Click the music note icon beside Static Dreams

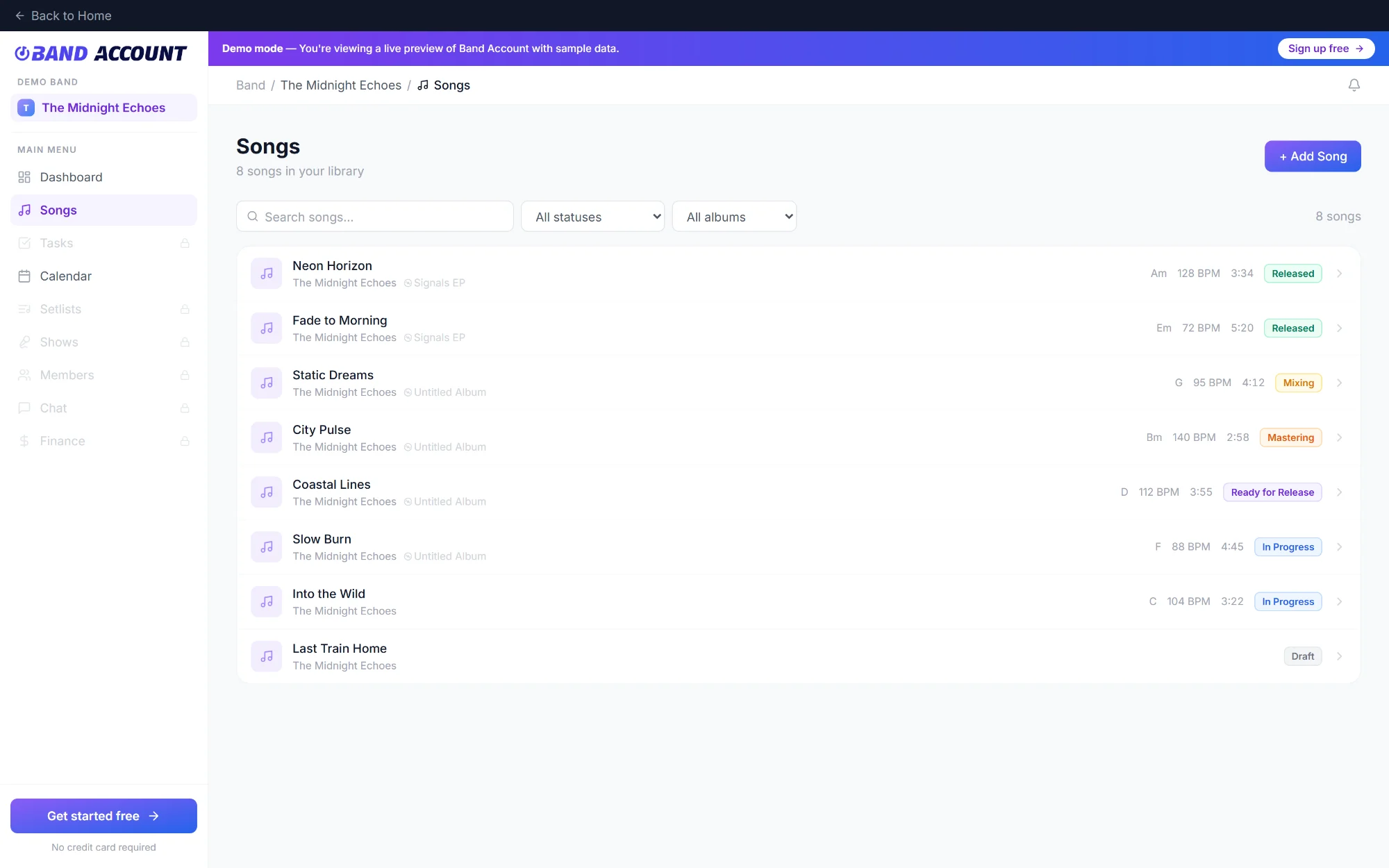(267, 383)
